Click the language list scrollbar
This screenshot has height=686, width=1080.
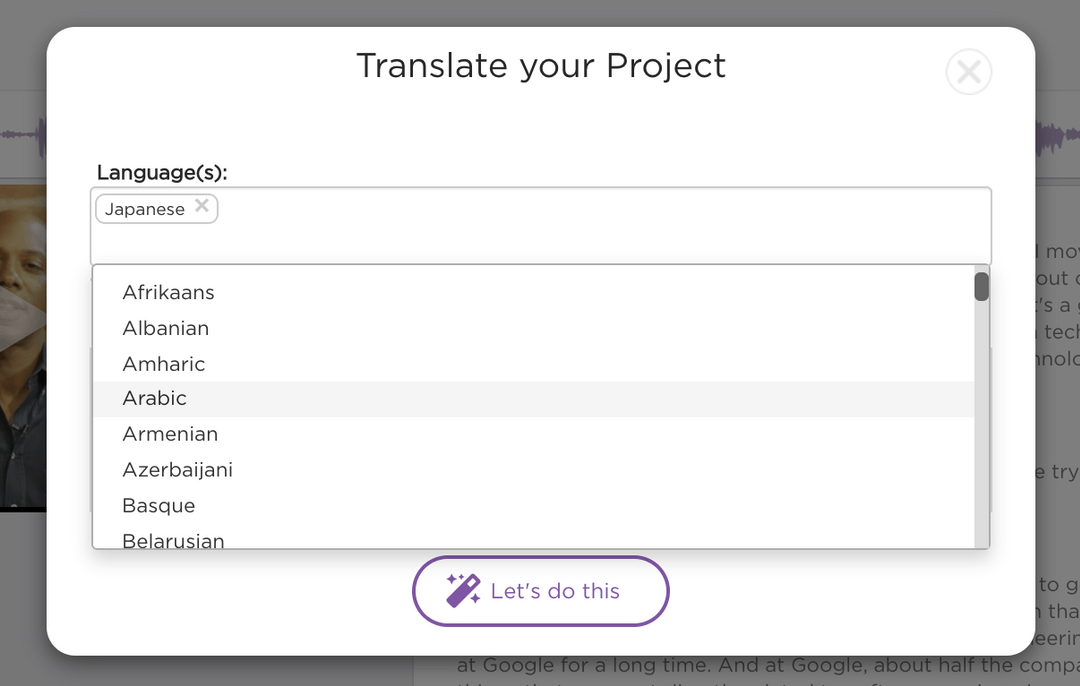point(981,287)
